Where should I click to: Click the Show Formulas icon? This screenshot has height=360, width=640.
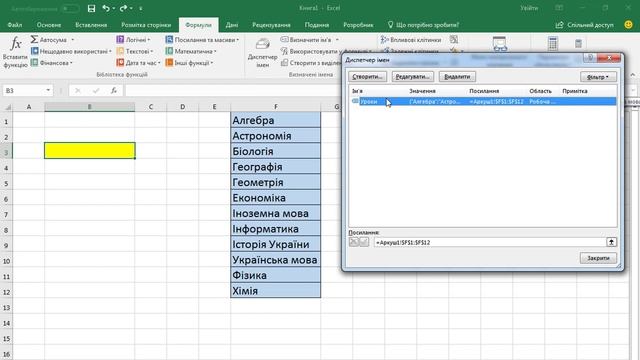coord(454,40)
